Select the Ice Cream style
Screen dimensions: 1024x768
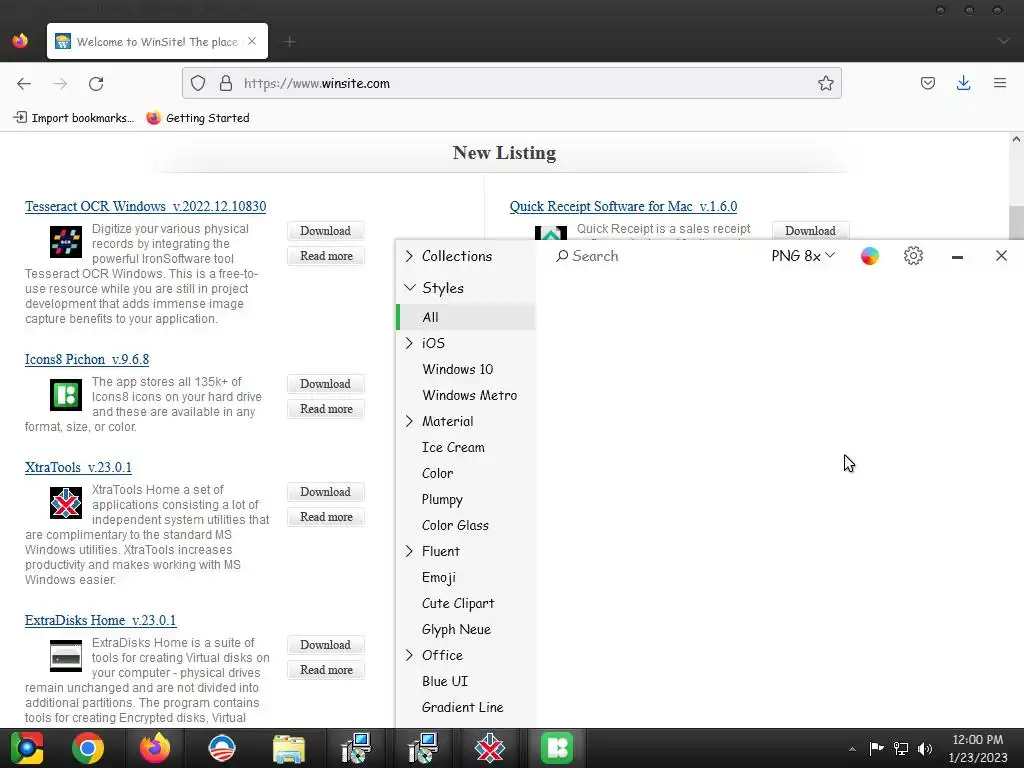click(x=466, y=447)
